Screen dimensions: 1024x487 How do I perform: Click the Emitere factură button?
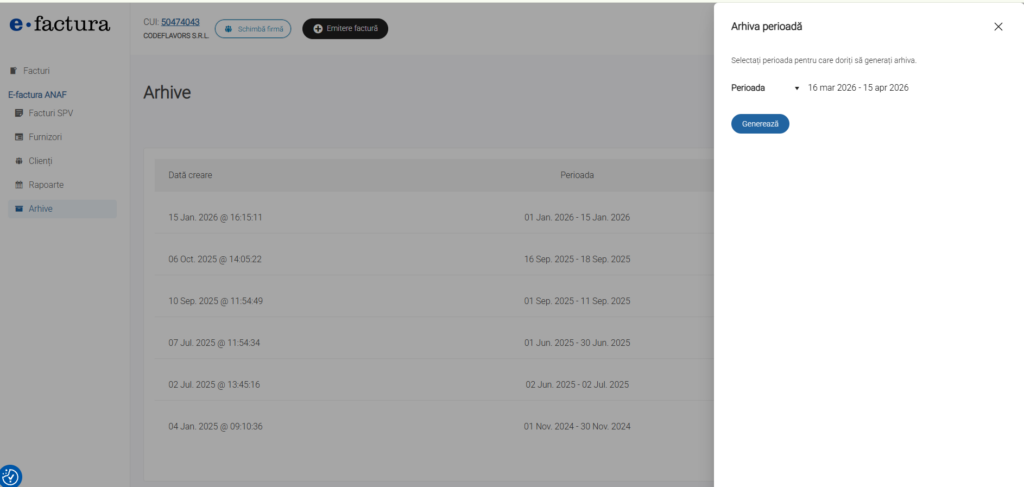coord(345,29)
